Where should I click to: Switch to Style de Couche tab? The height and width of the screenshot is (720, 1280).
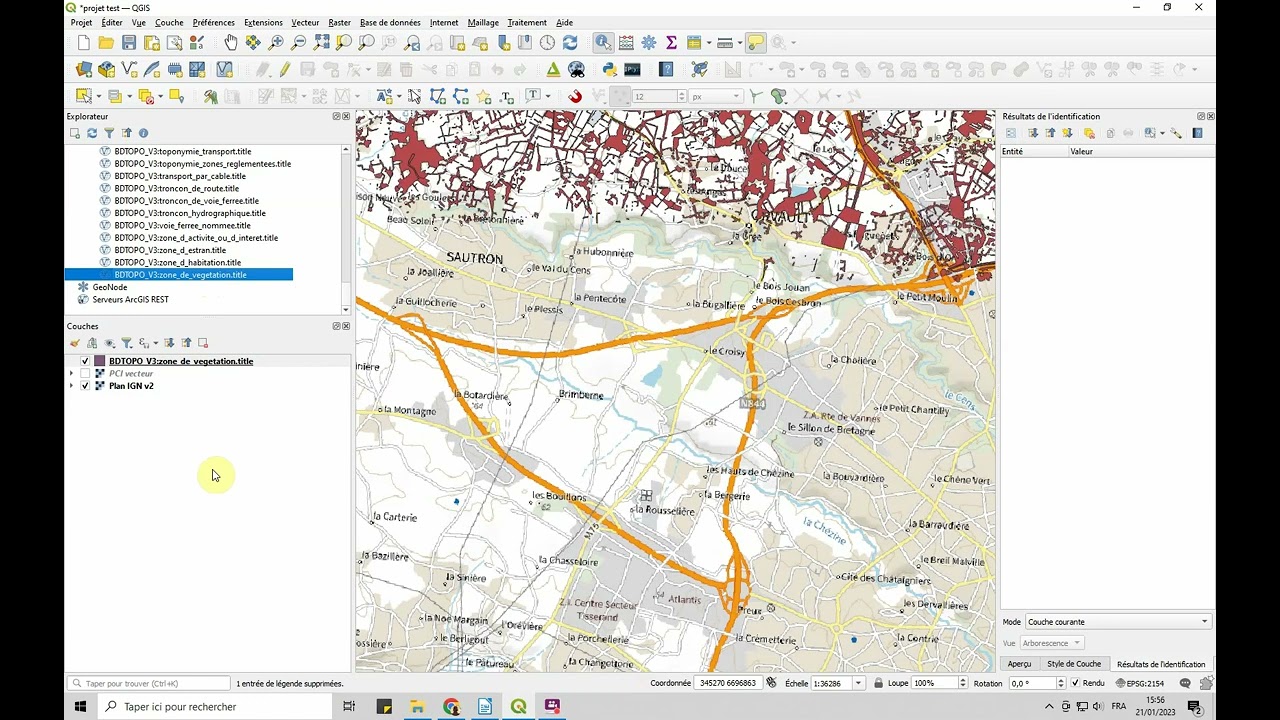(x=1074, y=664)
